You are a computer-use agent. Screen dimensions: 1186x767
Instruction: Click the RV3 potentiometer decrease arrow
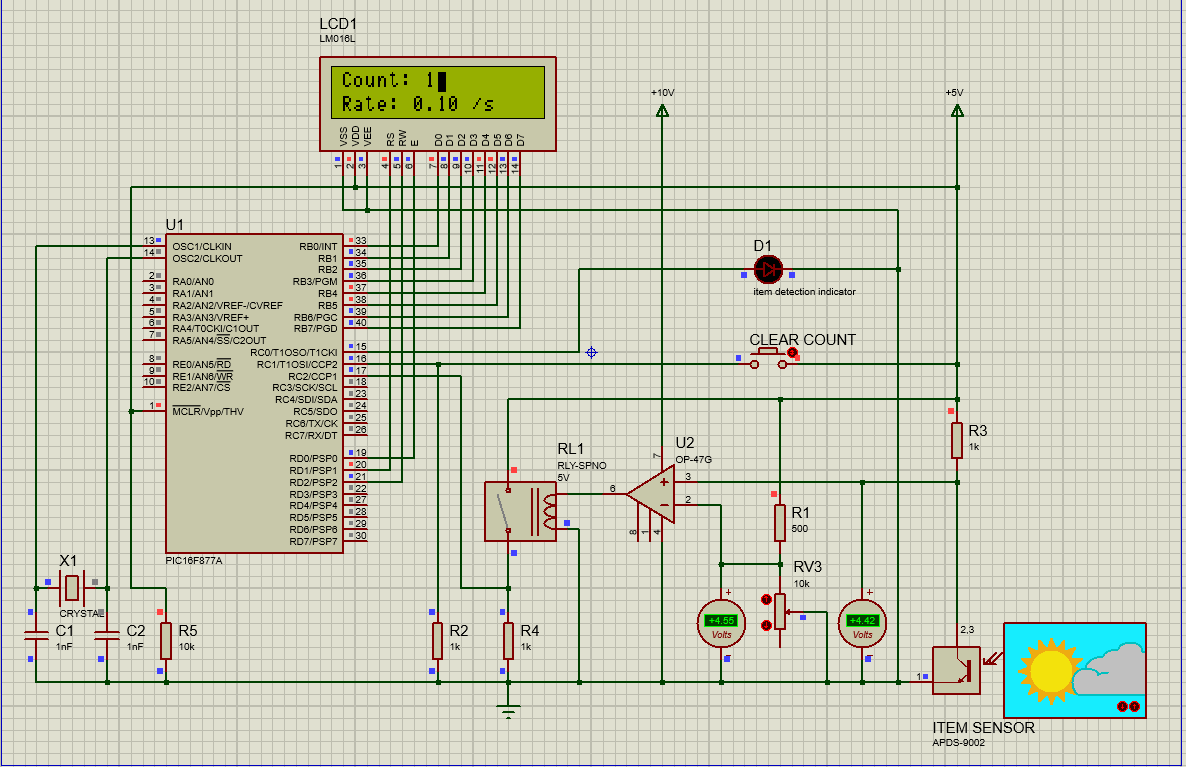(765, 625)
